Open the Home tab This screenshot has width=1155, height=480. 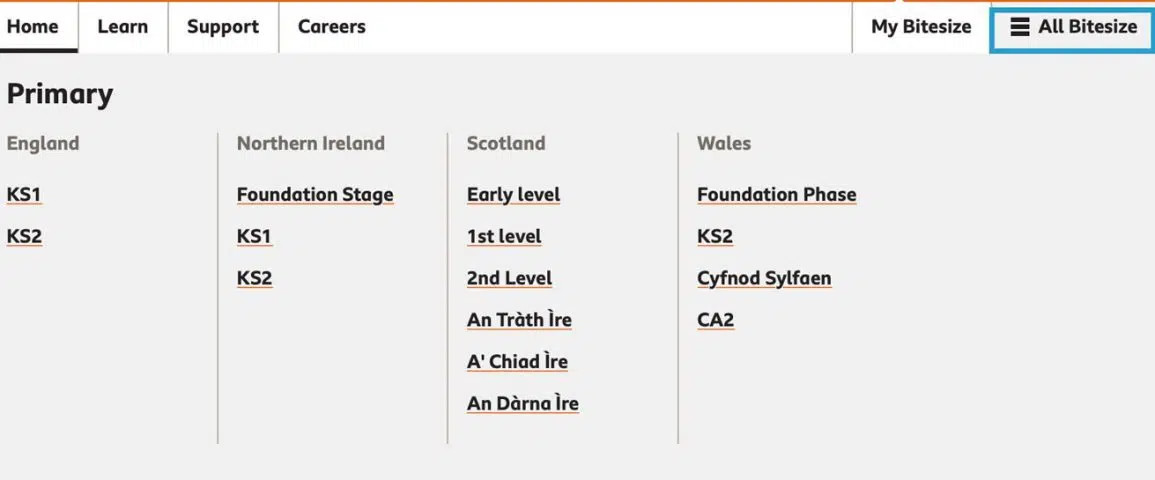32,27
